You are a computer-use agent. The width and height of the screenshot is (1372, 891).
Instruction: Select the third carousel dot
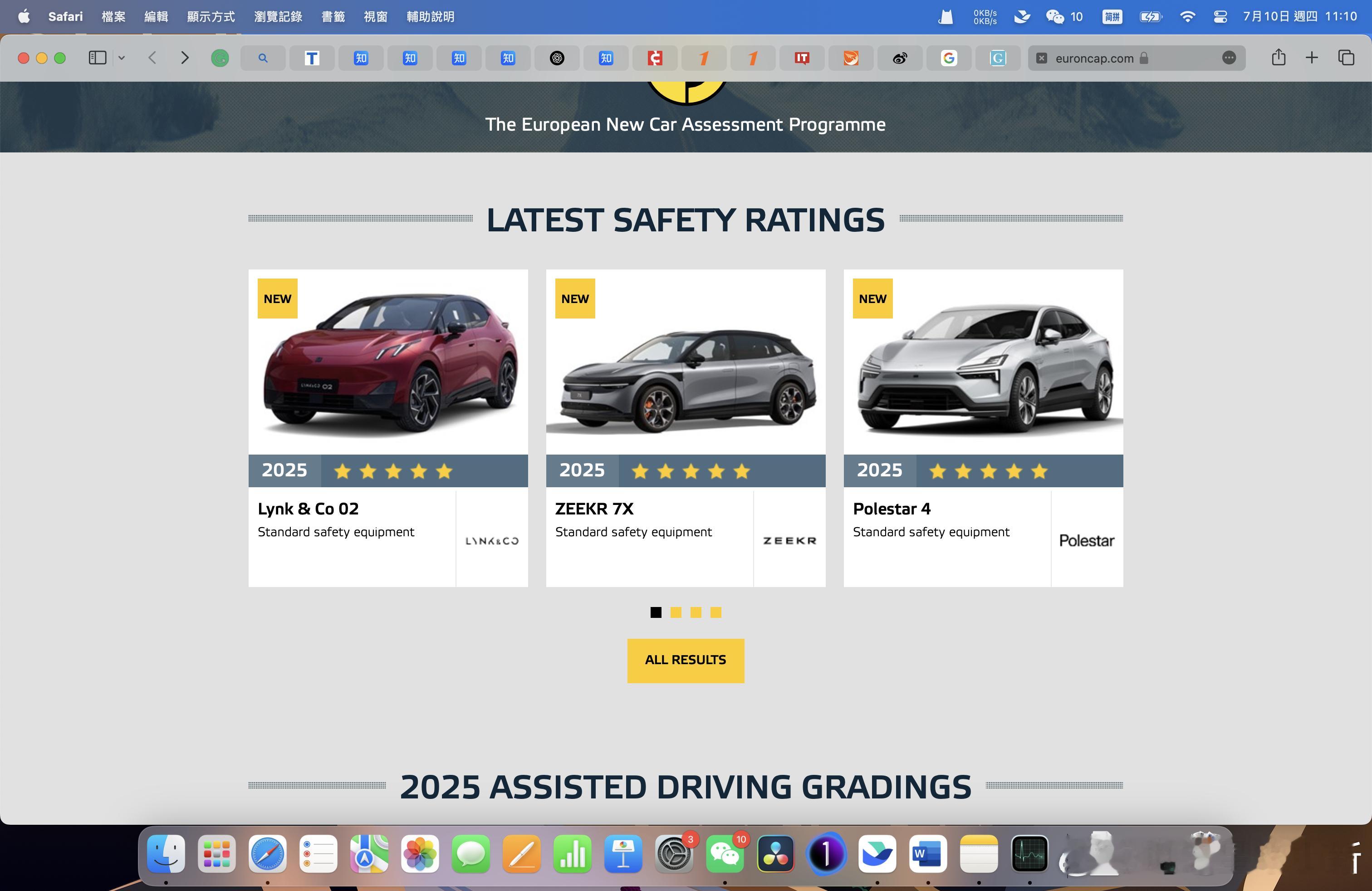696,612
